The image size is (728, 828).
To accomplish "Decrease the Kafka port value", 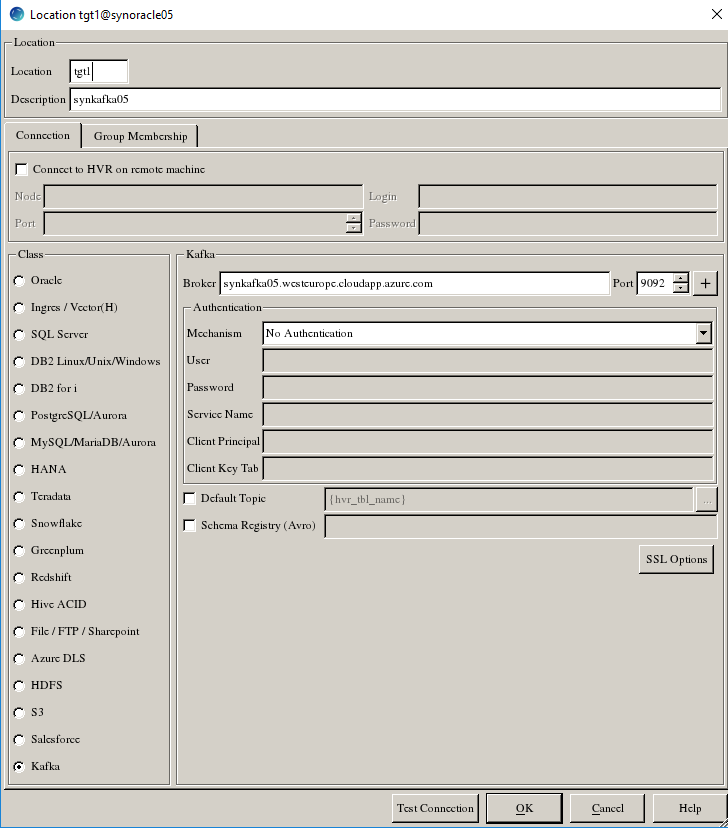I will [x=681, y=288].
